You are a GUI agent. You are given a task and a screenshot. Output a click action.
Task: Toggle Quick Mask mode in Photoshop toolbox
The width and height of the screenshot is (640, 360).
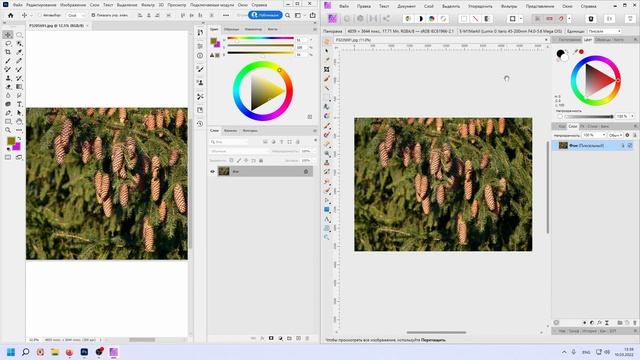point(8,158)
